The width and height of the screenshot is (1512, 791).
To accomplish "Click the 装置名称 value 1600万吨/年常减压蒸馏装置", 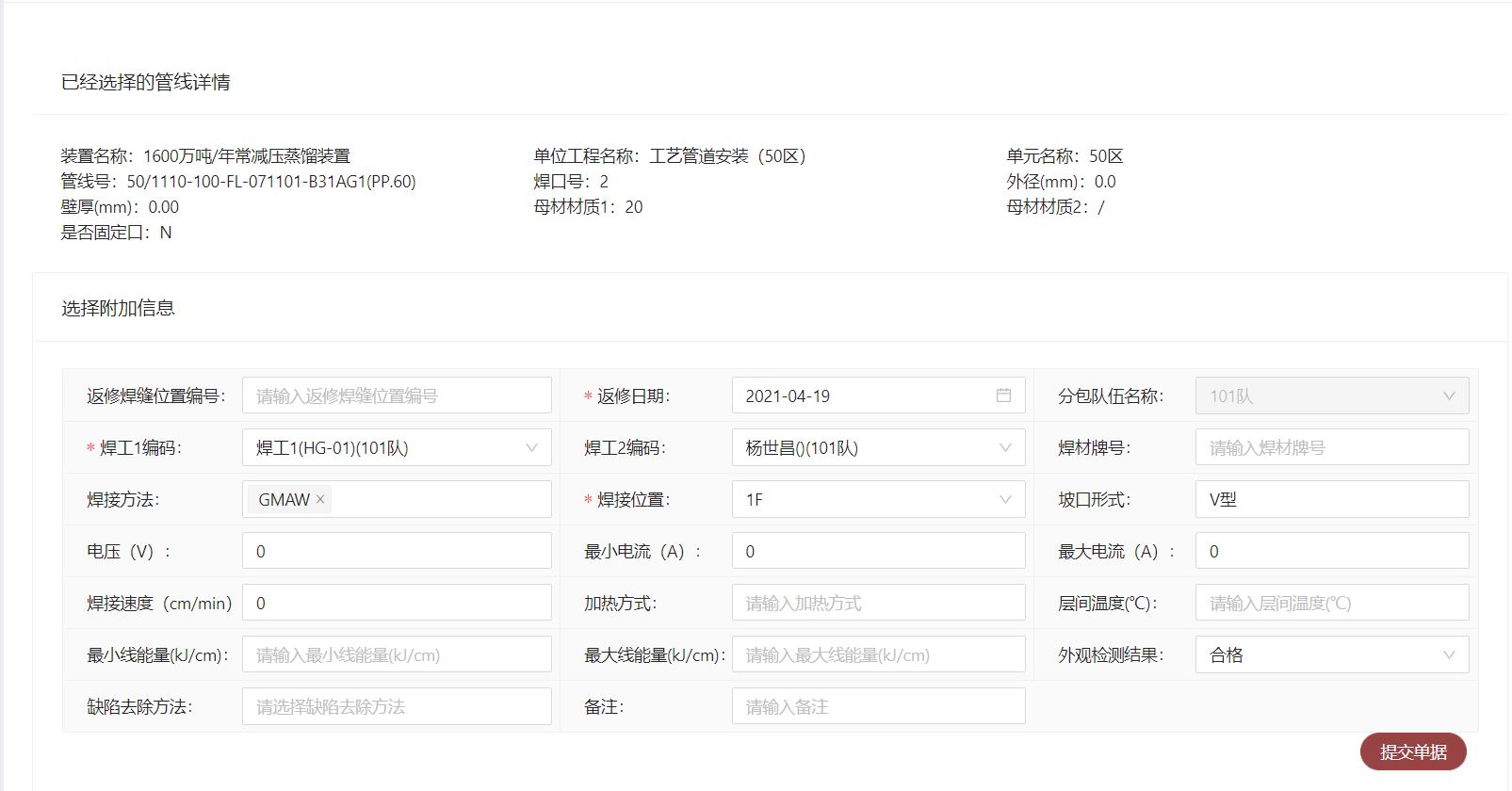I will click(x=247, y=156).
